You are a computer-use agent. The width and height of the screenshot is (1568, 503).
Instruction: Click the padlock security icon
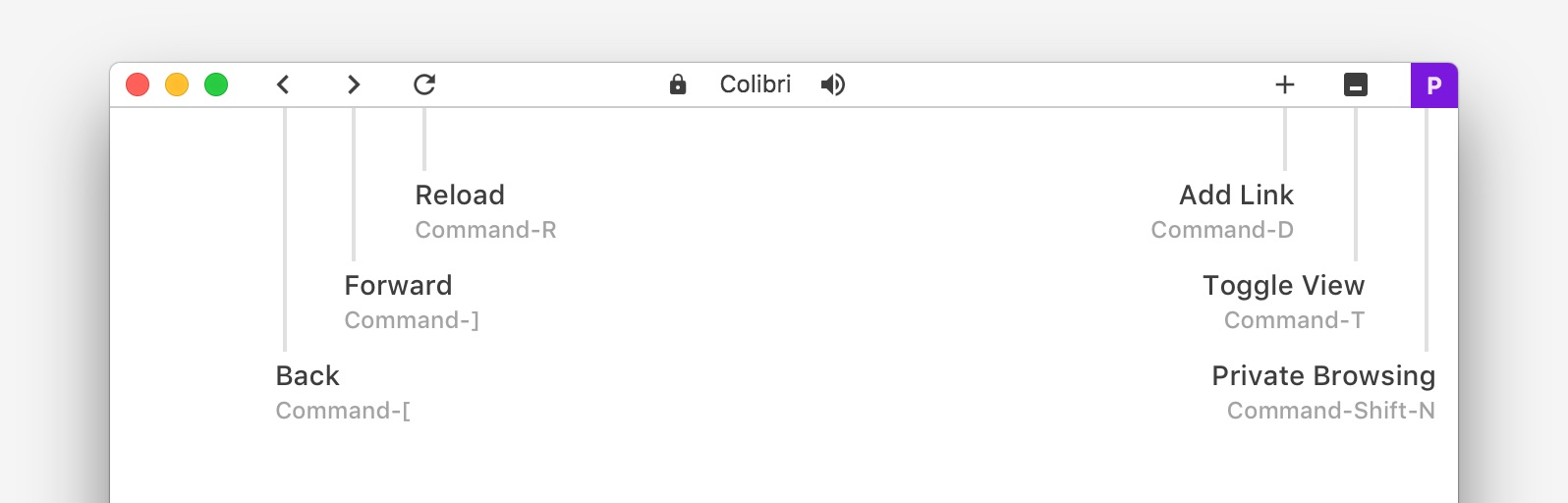pyautogui.click(x=678, y=84)
